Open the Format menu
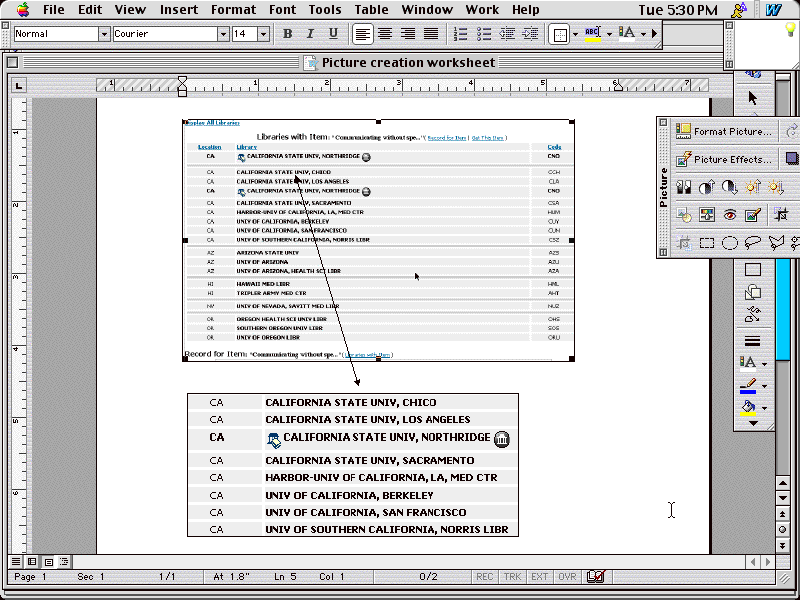The width and height of the screenshot is (800, 600). 234,10
